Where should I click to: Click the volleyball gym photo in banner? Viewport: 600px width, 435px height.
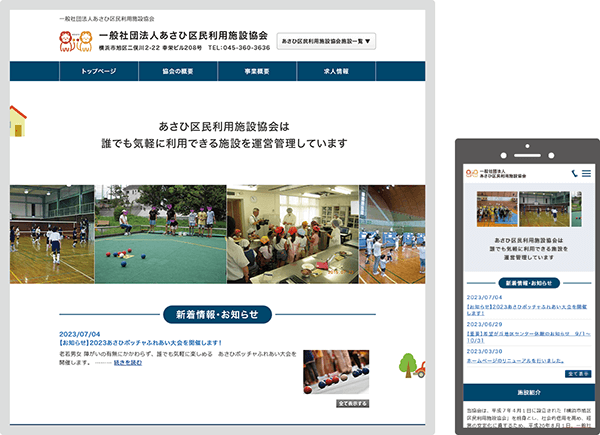click(52, 234)
